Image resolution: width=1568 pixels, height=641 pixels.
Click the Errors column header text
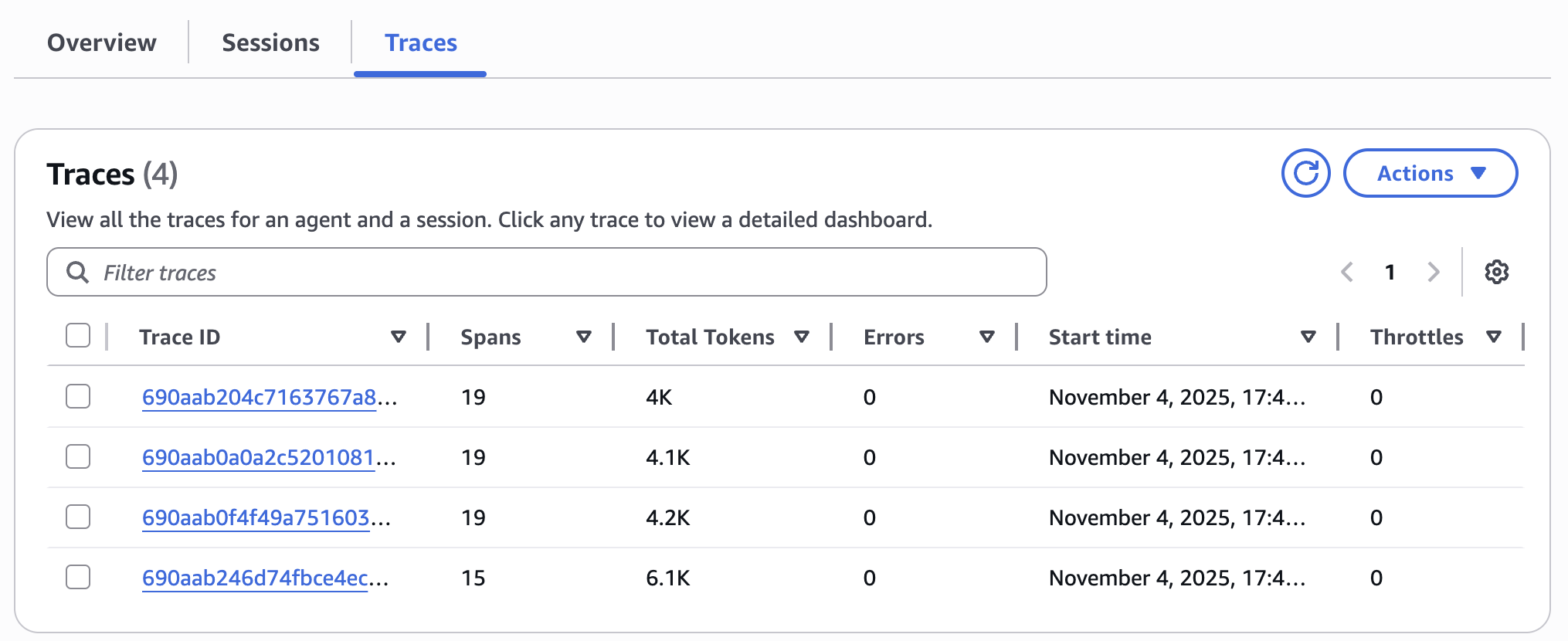[x=894, y=337]
